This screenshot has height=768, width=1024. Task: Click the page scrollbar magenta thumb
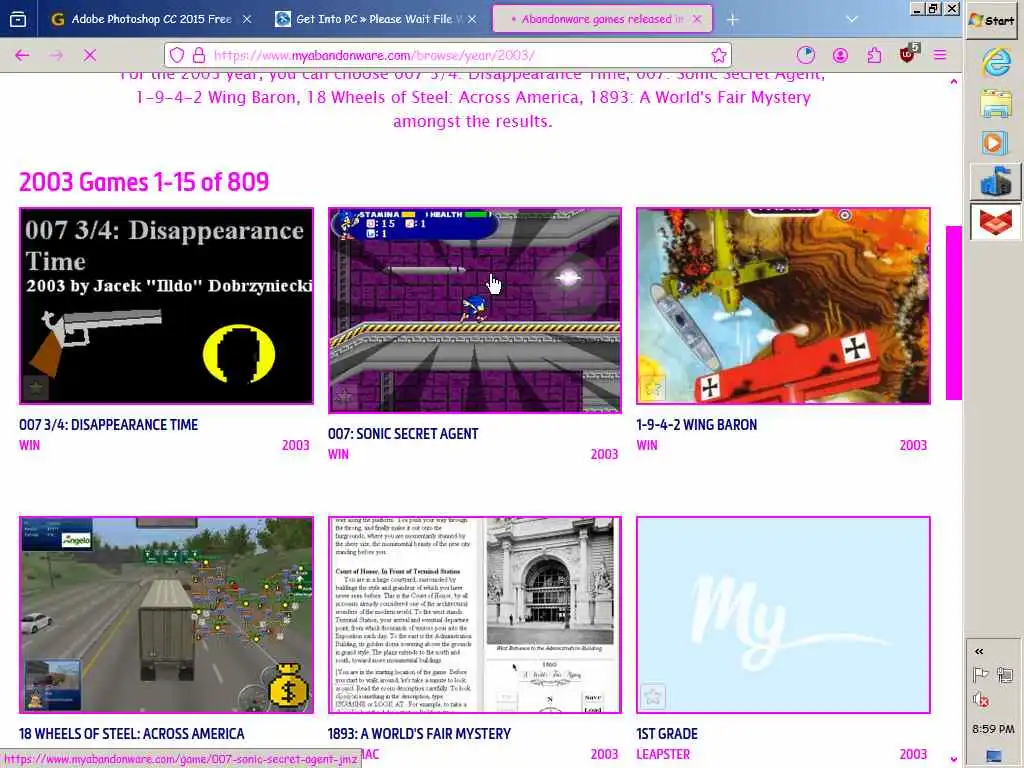(953, 312)
